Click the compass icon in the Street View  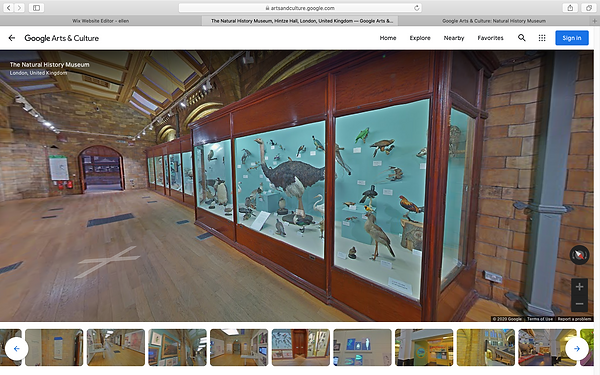point(579,255)
